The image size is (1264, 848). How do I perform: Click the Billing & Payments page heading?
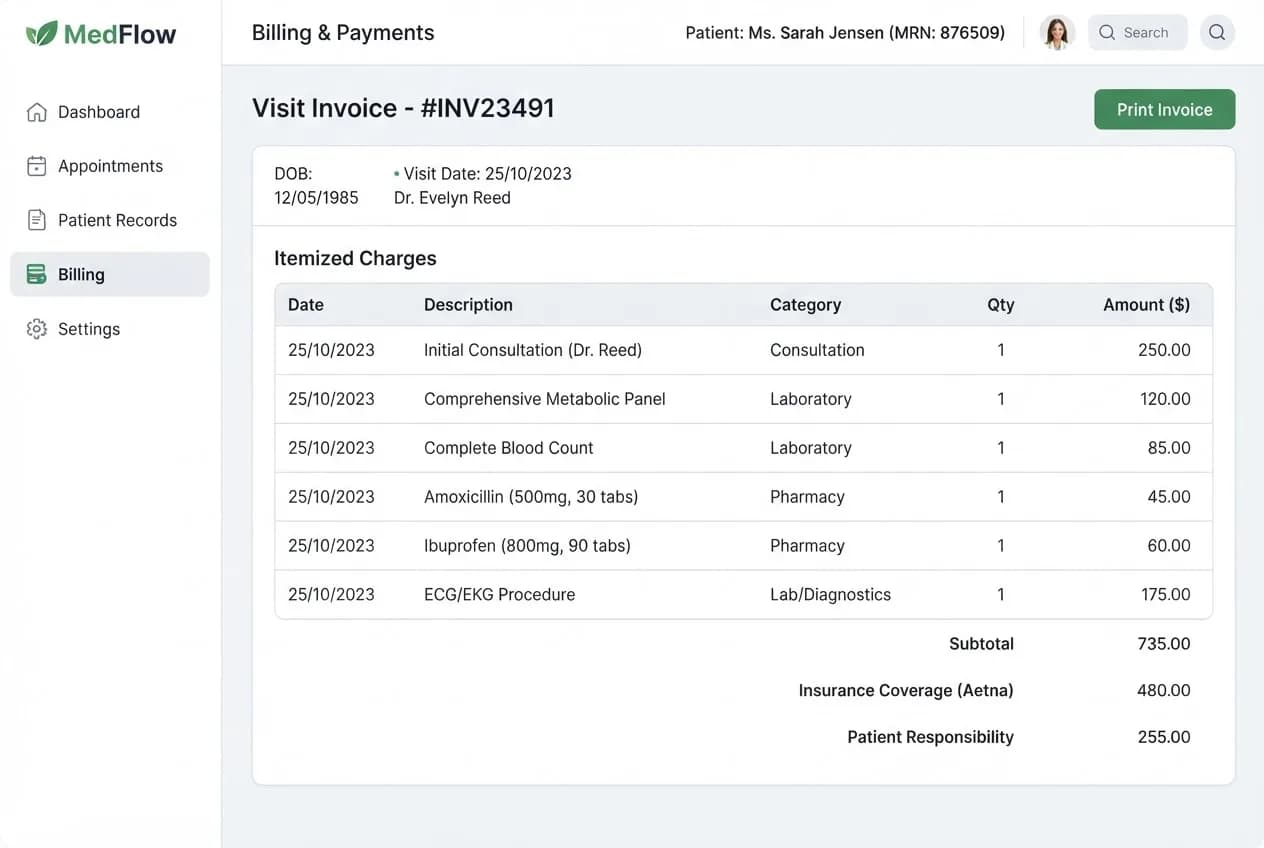click(x=343, y=33)
